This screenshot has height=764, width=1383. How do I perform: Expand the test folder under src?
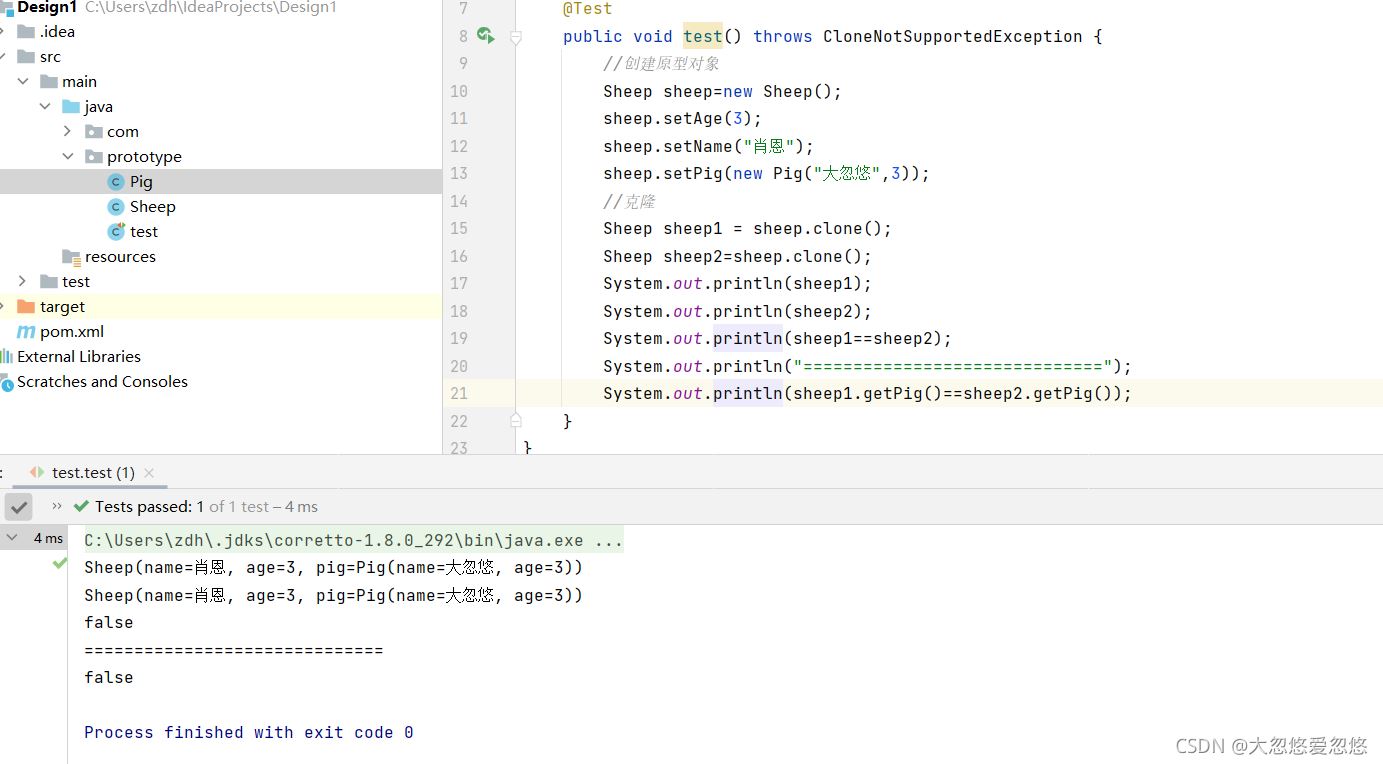click(x=23, y=282)
